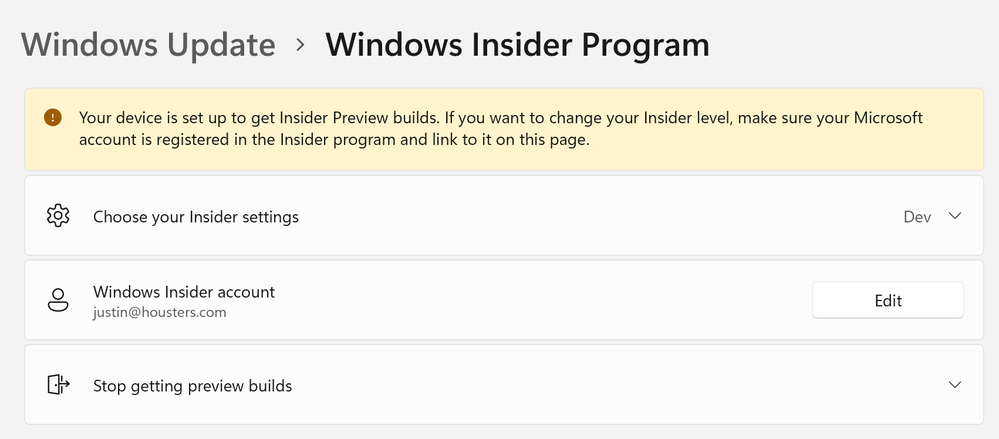Screen dimensions: 999x439
Task: Click the Windows Insider Program page heading
Action: (x=517, y=45)
